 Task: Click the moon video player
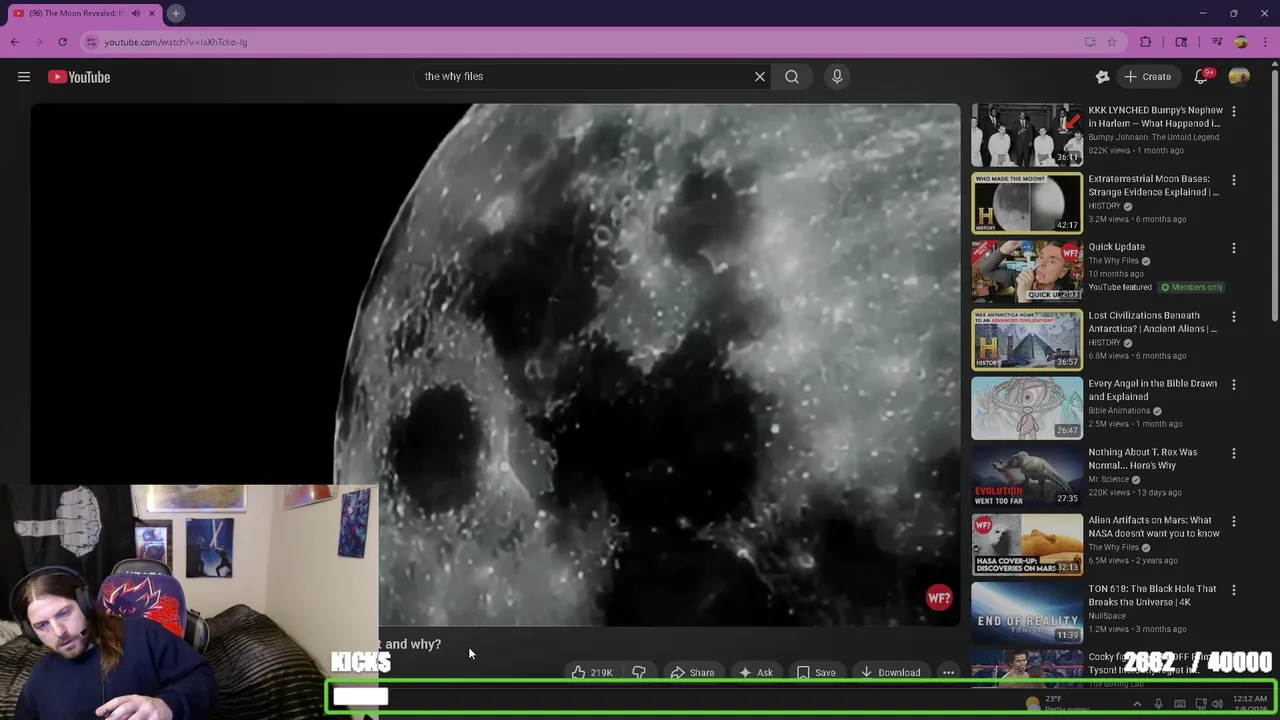click(495, 365)
